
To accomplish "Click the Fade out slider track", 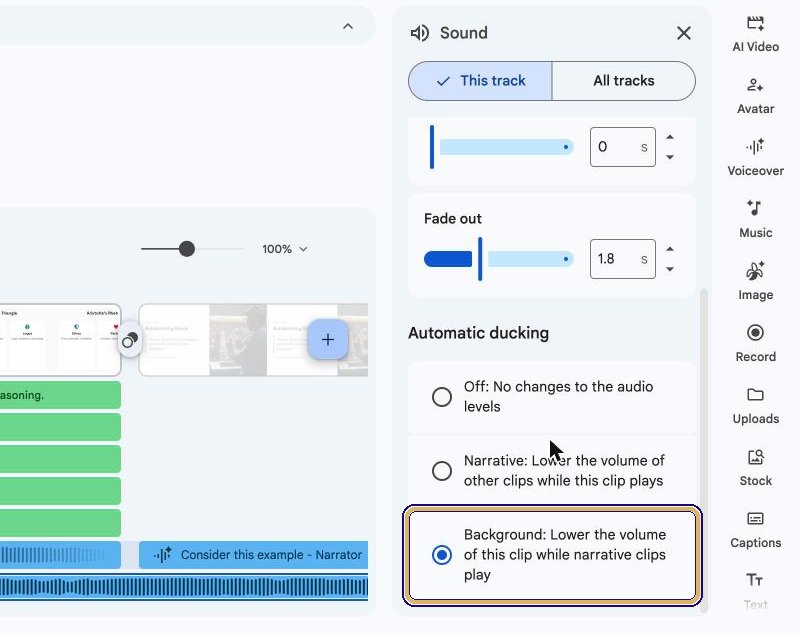I will tap(498, 259).
